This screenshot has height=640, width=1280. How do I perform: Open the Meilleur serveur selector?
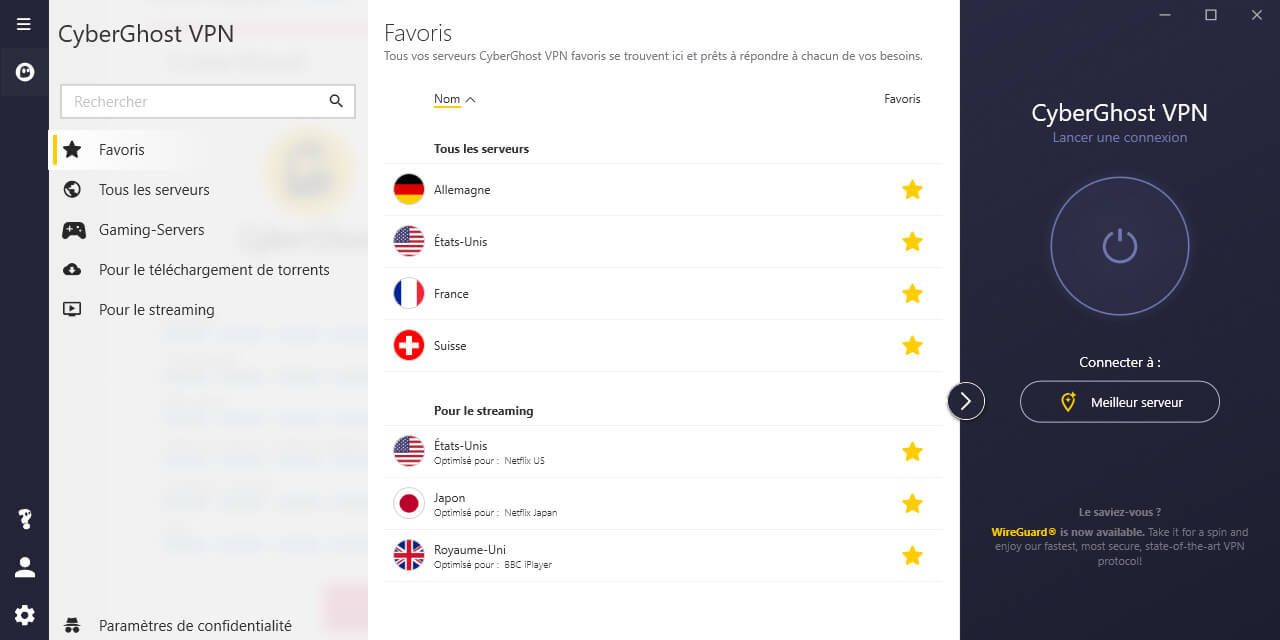click(x=1120, y=402)
